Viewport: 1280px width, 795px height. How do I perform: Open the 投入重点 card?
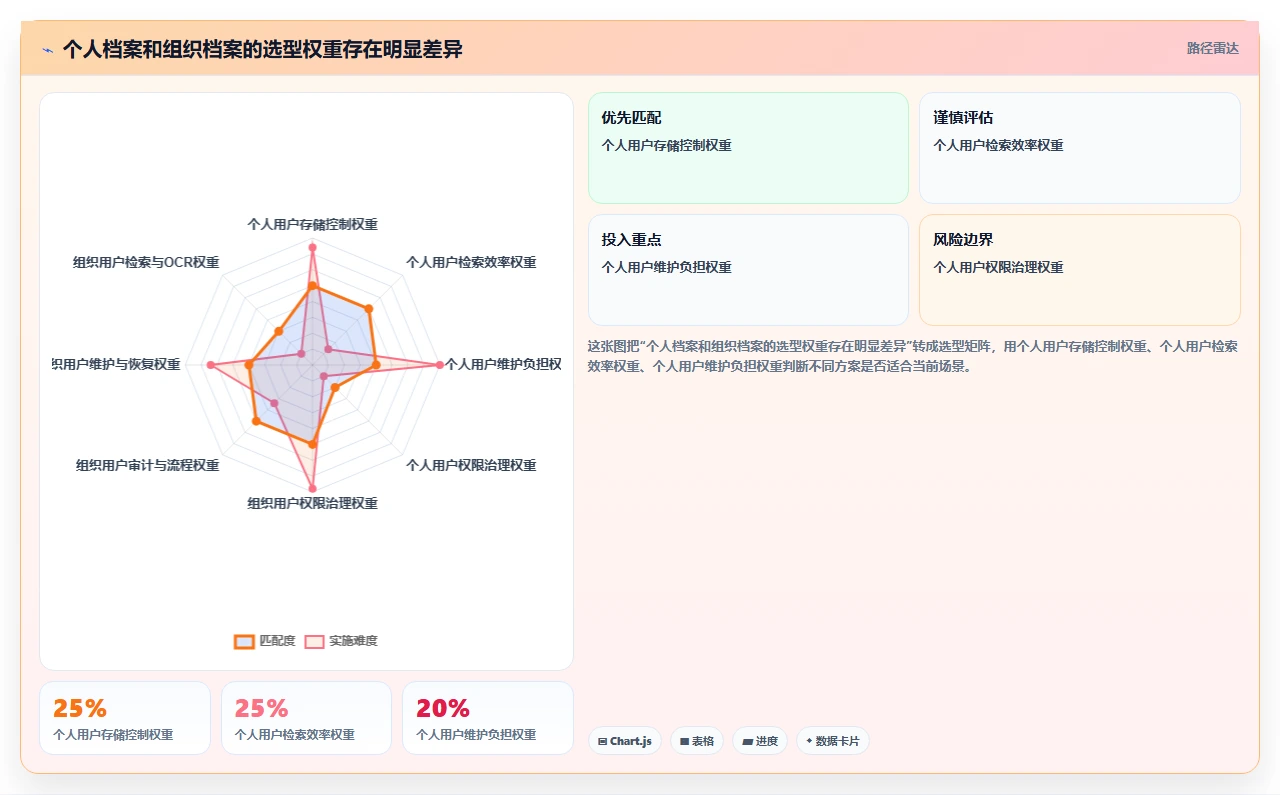[748, 270]
